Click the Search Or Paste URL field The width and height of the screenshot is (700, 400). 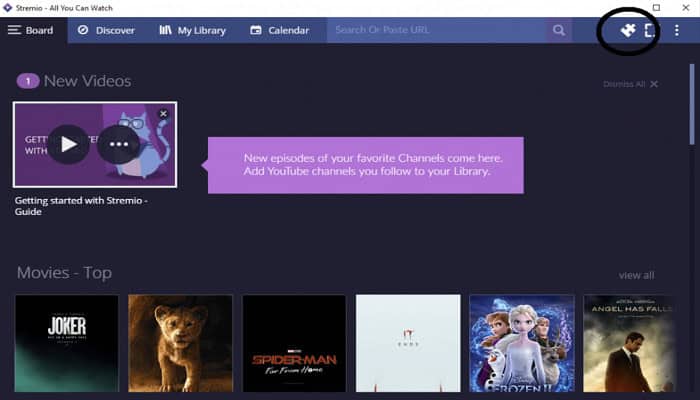436,30
